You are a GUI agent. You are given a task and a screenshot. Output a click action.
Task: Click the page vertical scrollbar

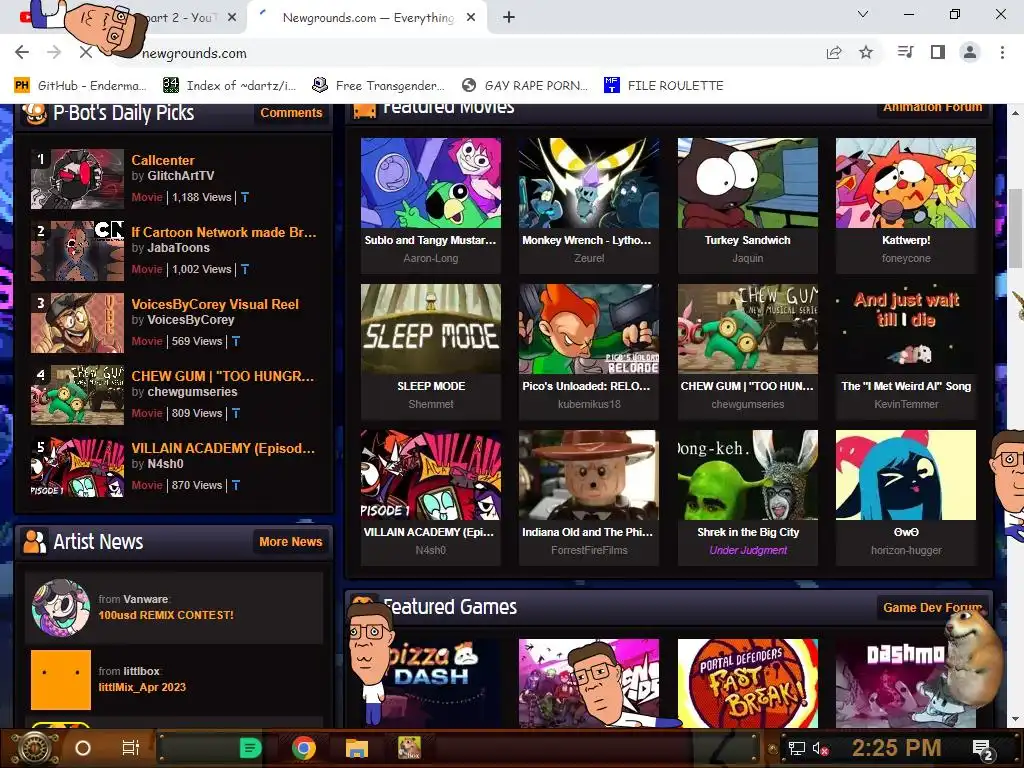[x=1016, y=230]
